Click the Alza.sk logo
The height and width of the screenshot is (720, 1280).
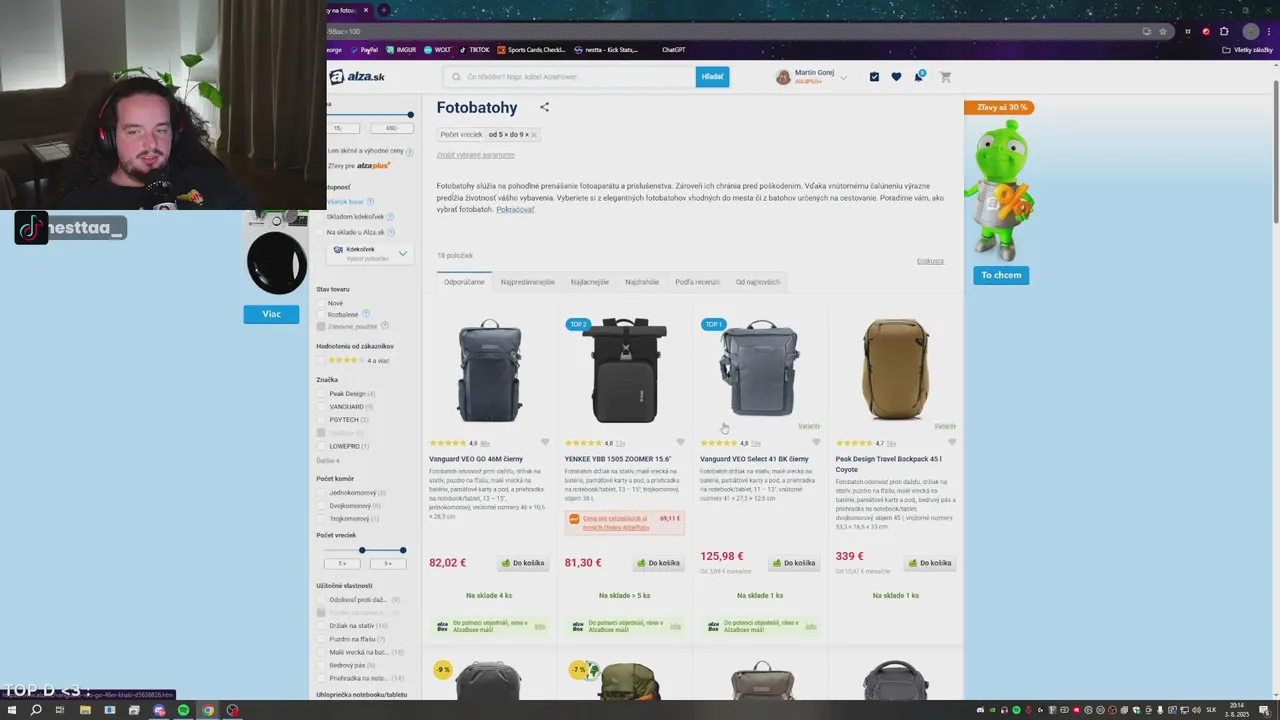[357, 77]
